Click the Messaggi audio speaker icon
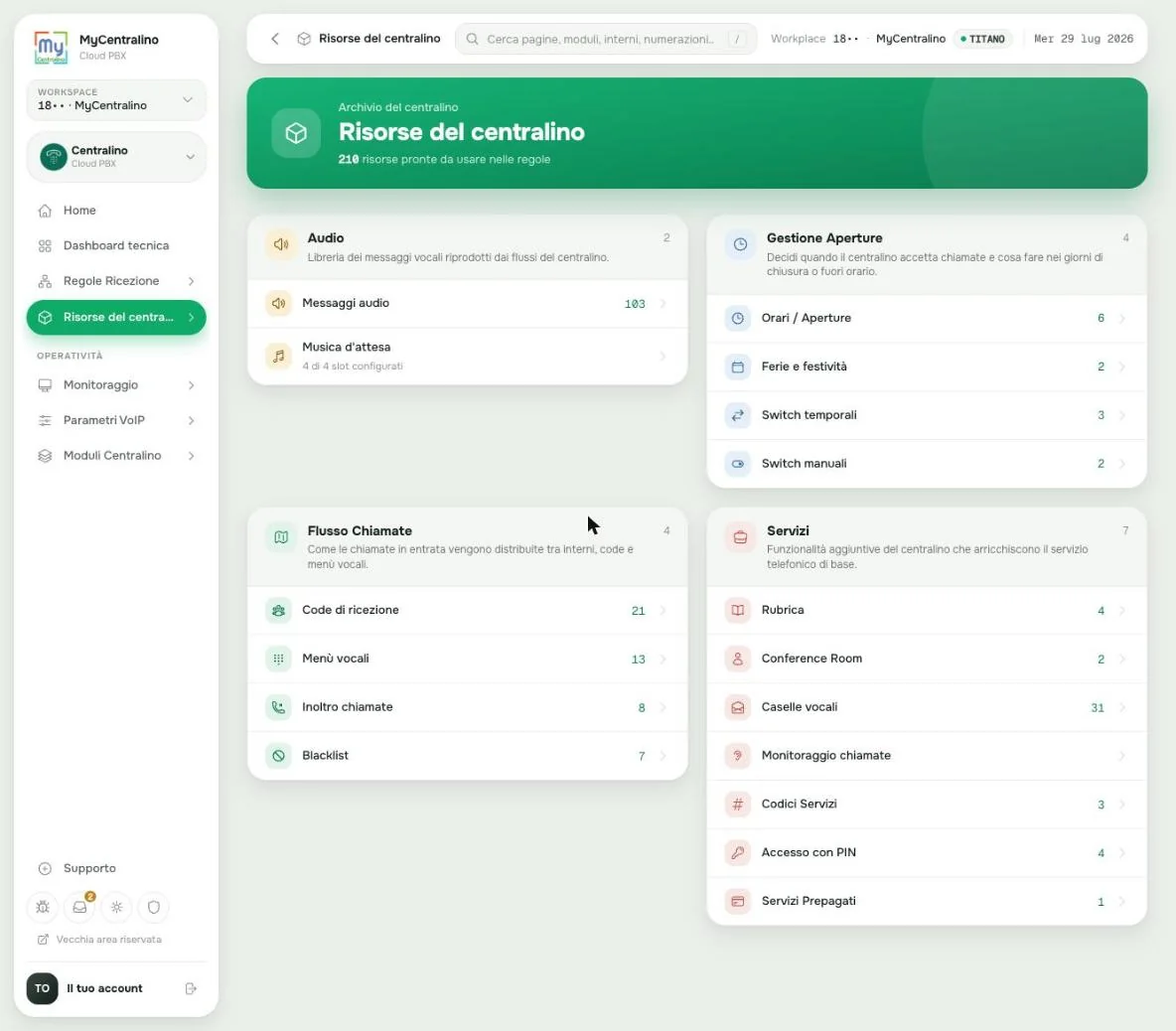The height and width of the screenshot is (1031, 1176). pyautogui.click(x=278, y=304)
